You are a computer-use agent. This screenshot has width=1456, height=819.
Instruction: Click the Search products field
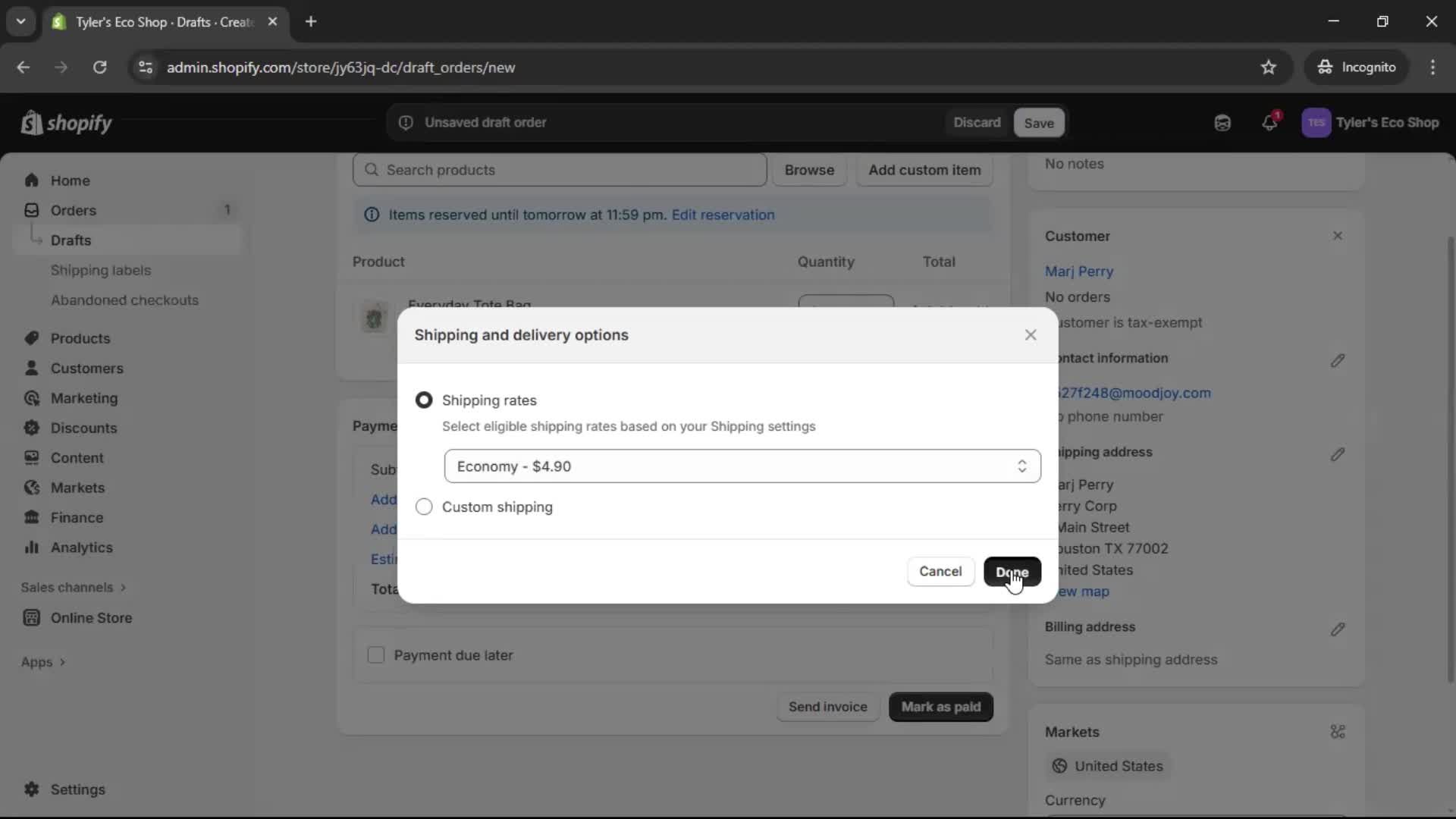click(560, 170)
